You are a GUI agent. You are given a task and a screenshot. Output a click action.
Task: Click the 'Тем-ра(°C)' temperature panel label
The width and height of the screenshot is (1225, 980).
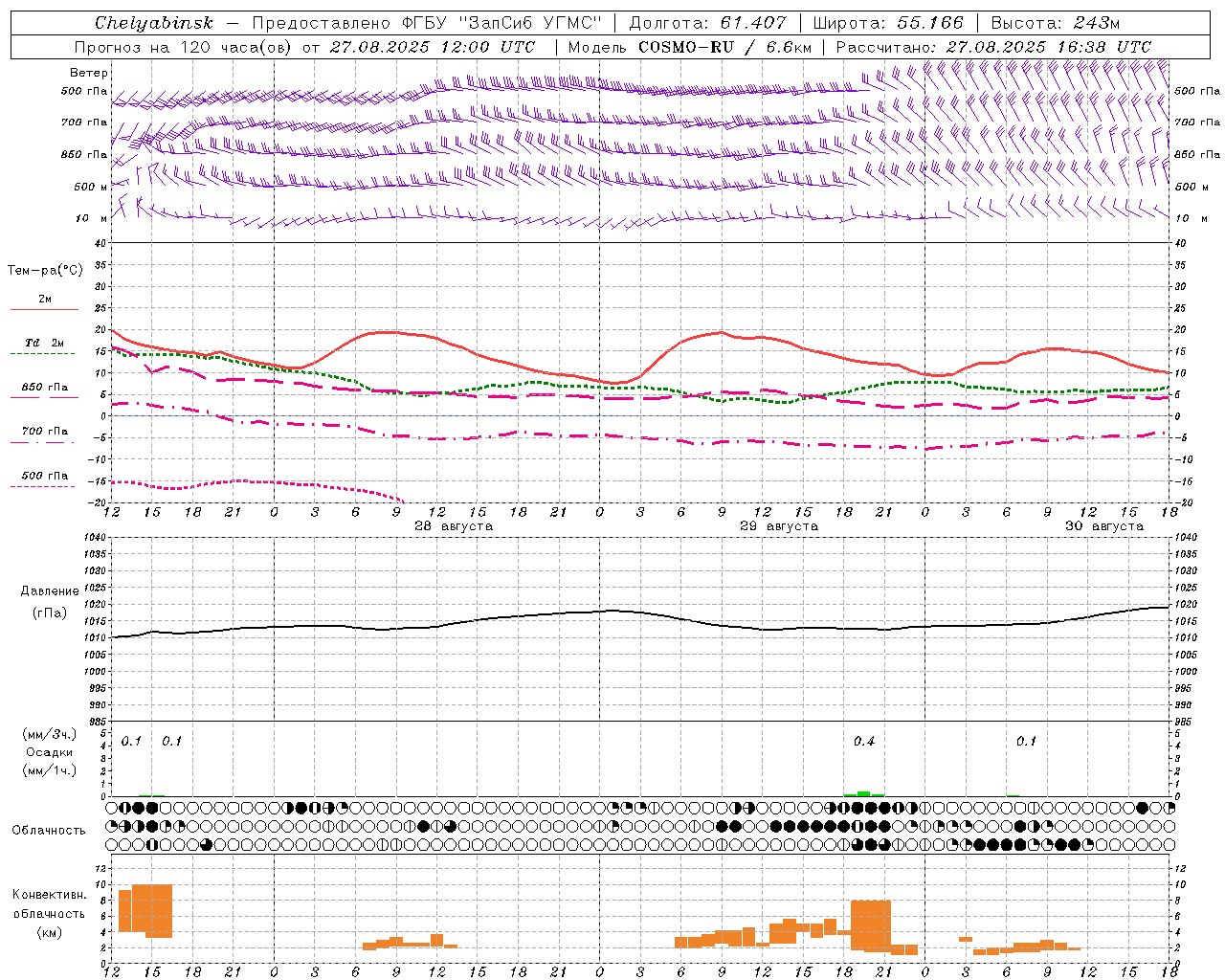pyautogui.click(x=46, y=271)
